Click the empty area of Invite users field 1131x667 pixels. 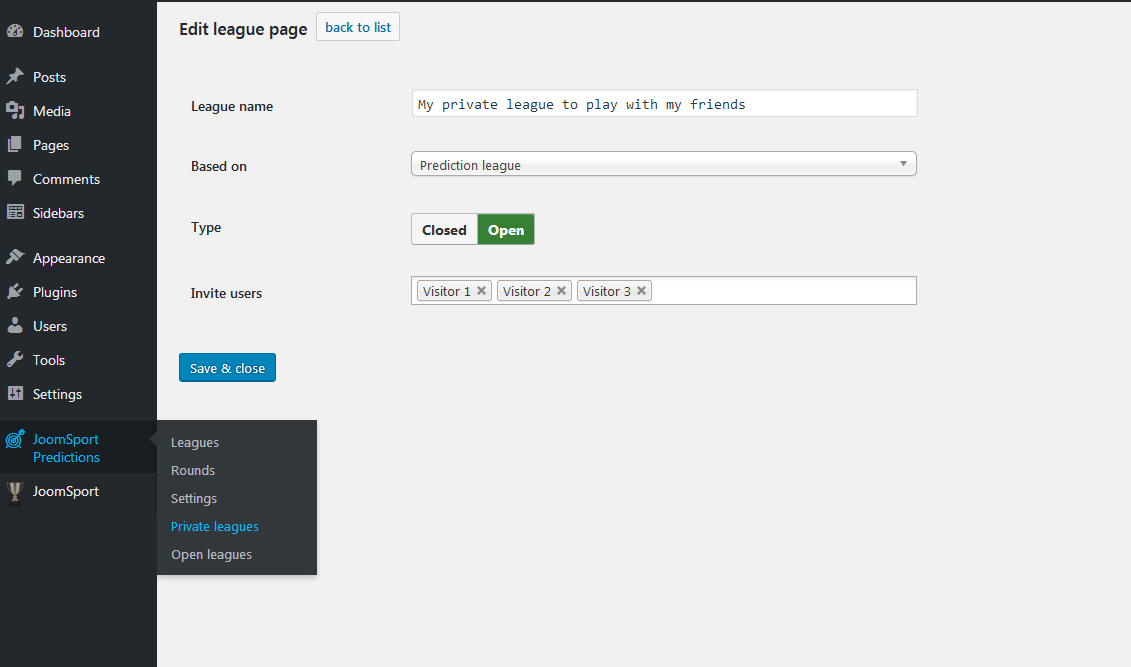(783, 291)
